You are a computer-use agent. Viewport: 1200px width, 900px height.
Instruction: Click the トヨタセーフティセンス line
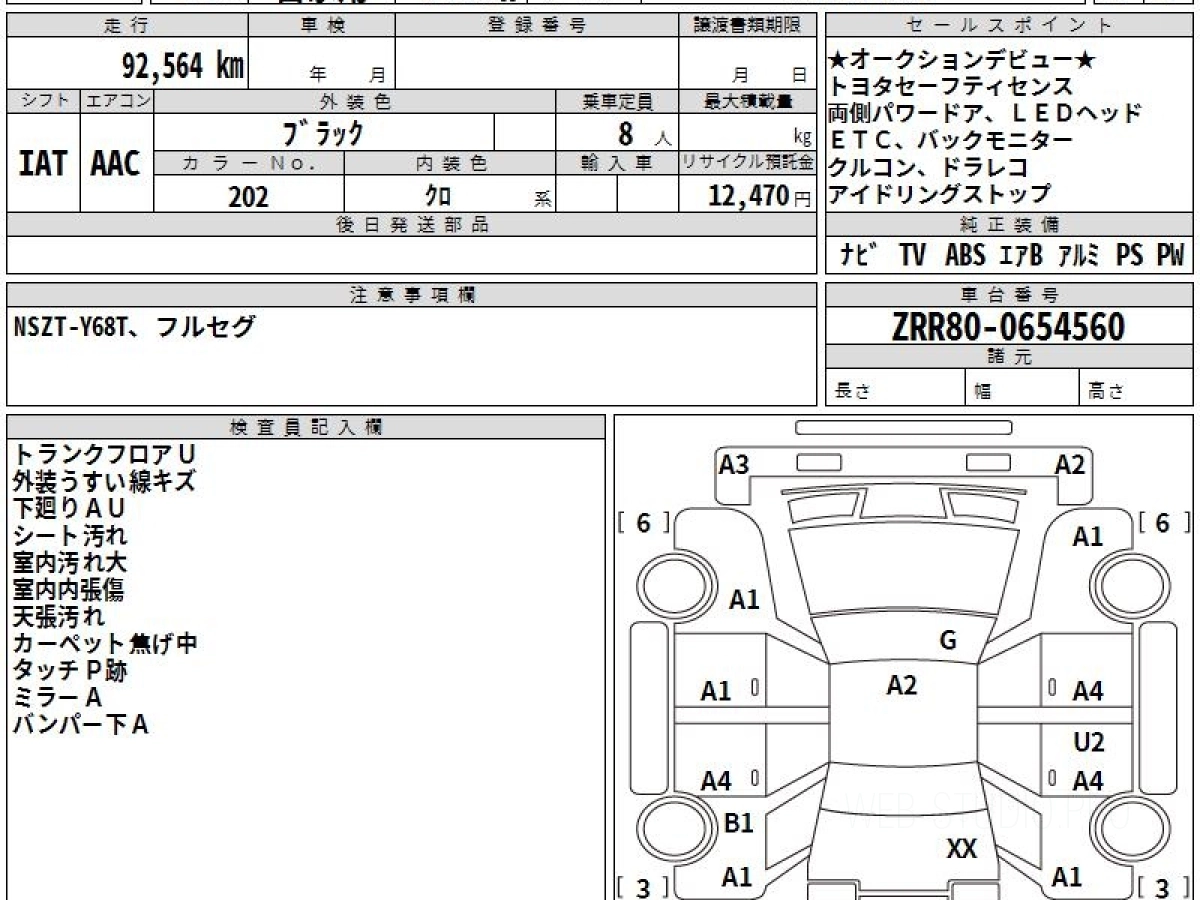[951, 87]
